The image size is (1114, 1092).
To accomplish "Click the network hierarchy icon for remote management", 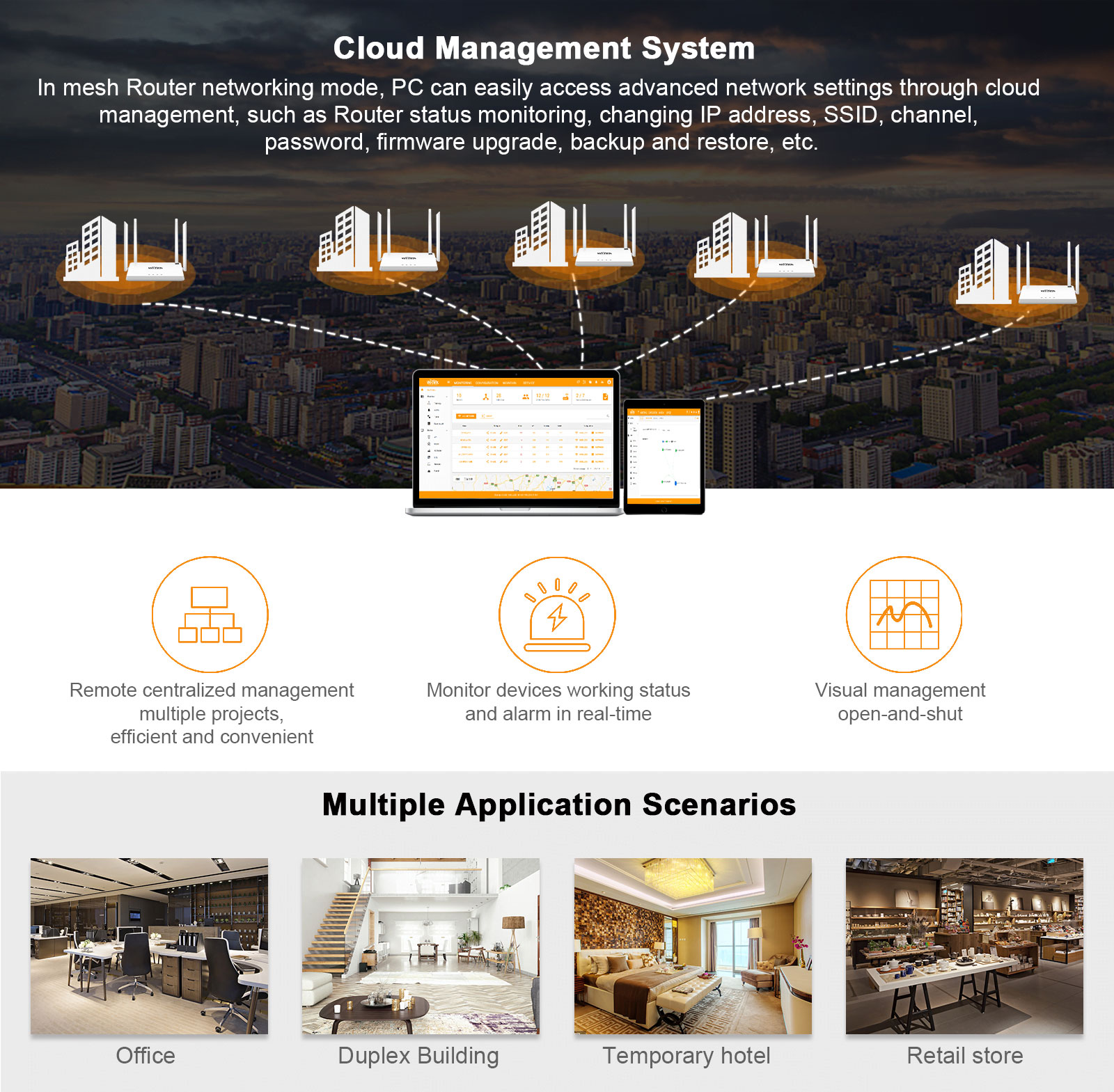I will (210, 615).
